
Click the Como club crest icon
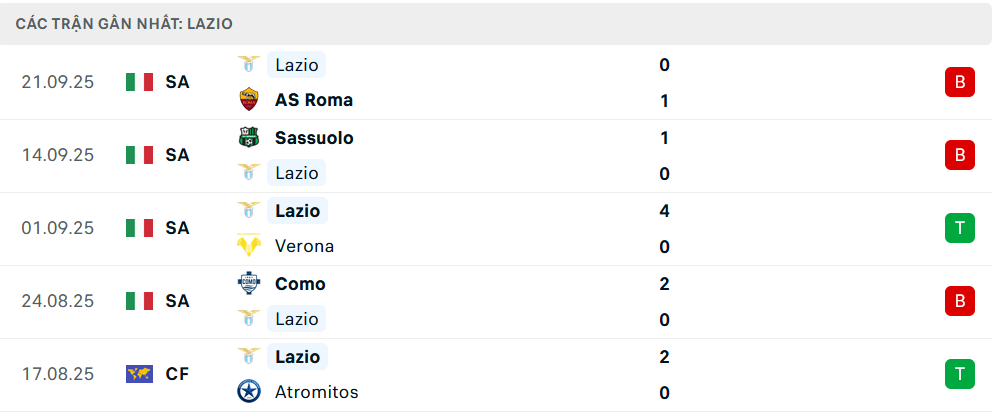pyautogui.click(x=248, y=284)
